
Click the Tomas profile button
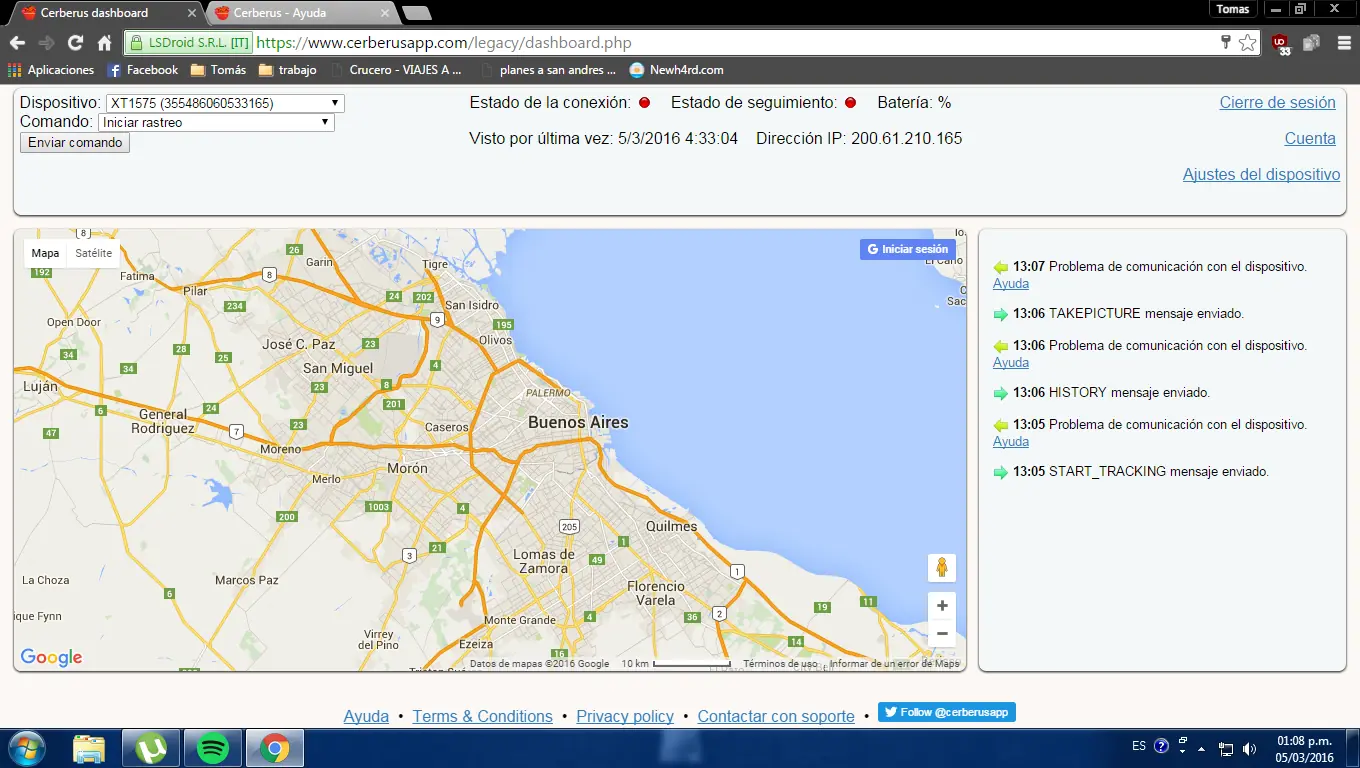pyautogui.click(x=1232, y=9)
